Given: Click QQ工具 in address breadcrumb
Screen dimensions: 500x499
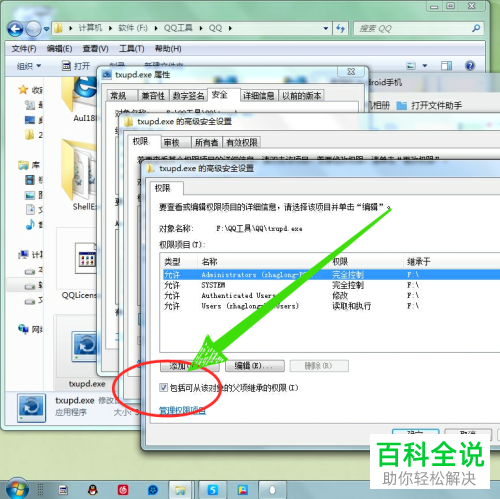Looking at the screenshot, I should (x=178, y=28).
